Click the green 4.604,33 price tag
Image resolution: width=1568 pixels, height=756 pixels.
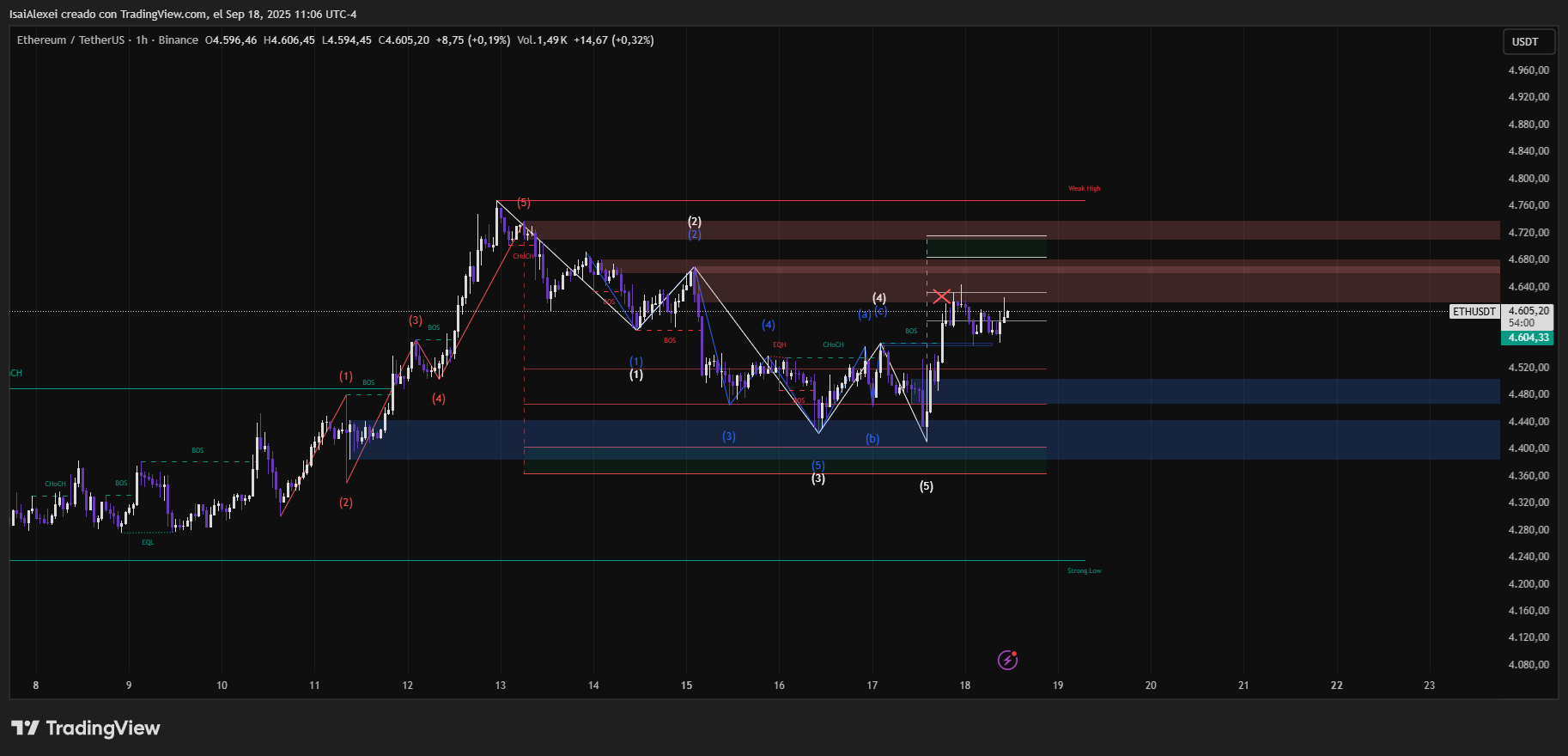(1528, 338)
